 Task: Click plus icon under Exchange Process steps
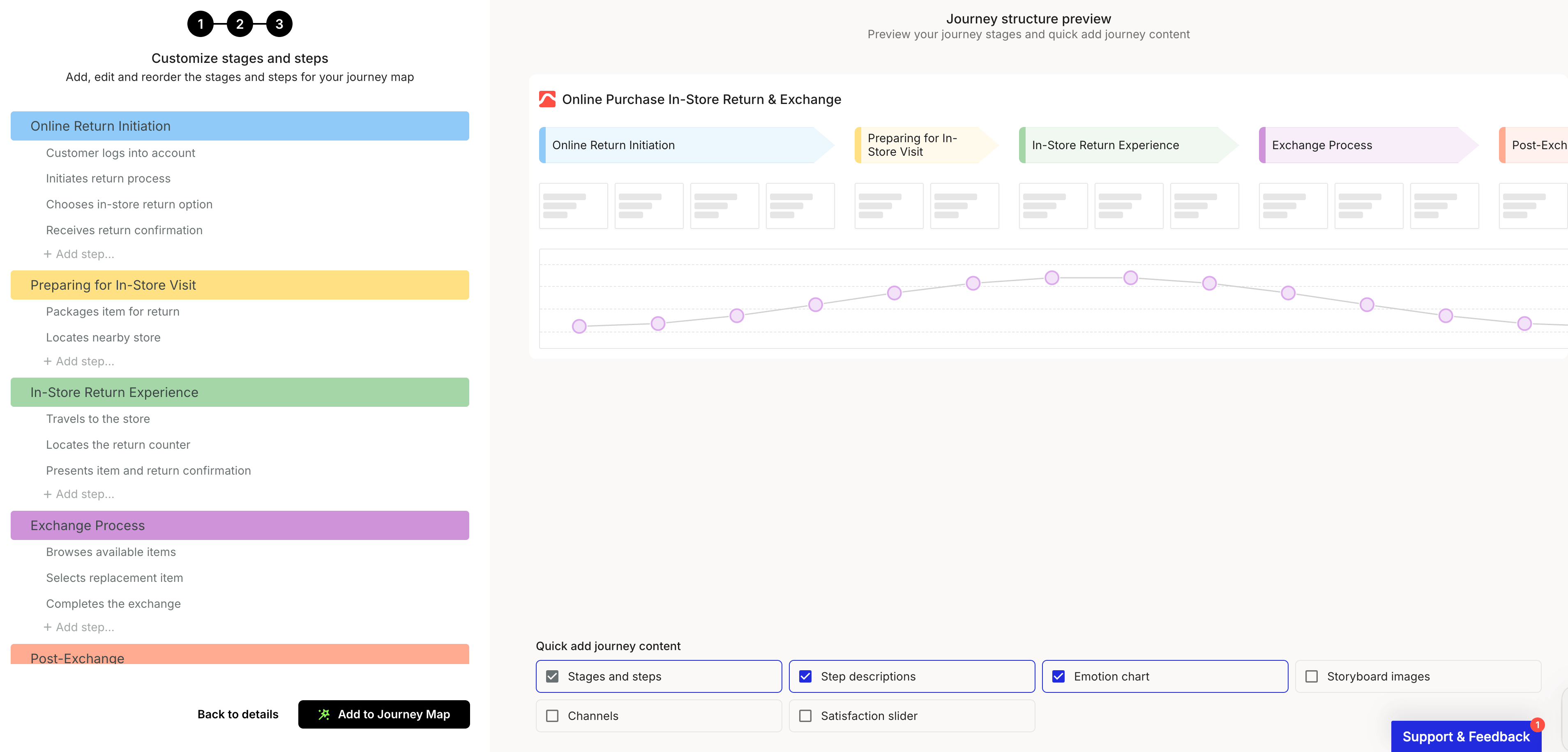[x=48, y=627]
